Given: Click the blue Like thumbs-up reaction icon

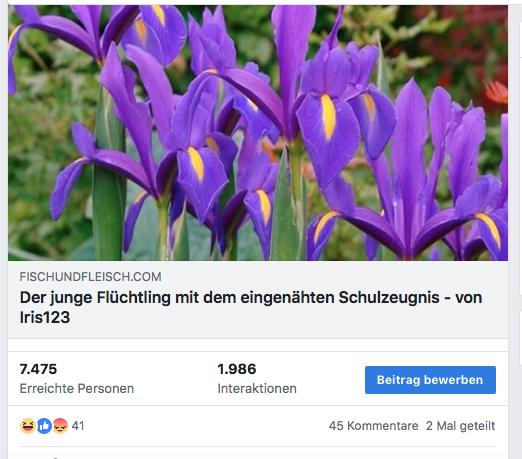Looking at the screenshot, I should (44, 426).
